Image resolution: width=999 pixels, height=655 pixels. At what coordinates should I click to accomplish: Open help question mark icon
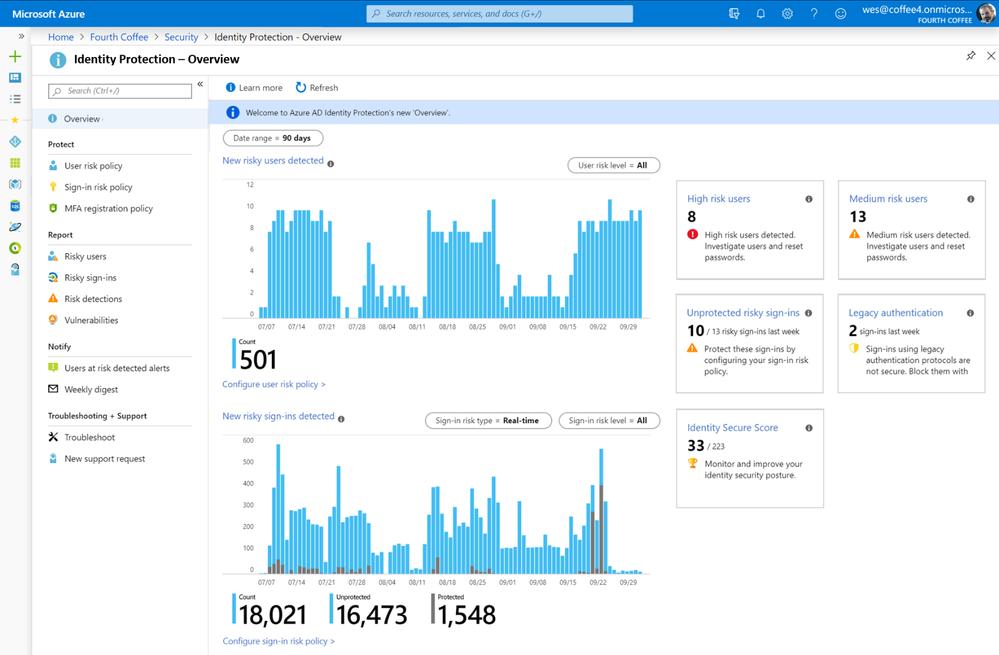[x=814, y=13]
